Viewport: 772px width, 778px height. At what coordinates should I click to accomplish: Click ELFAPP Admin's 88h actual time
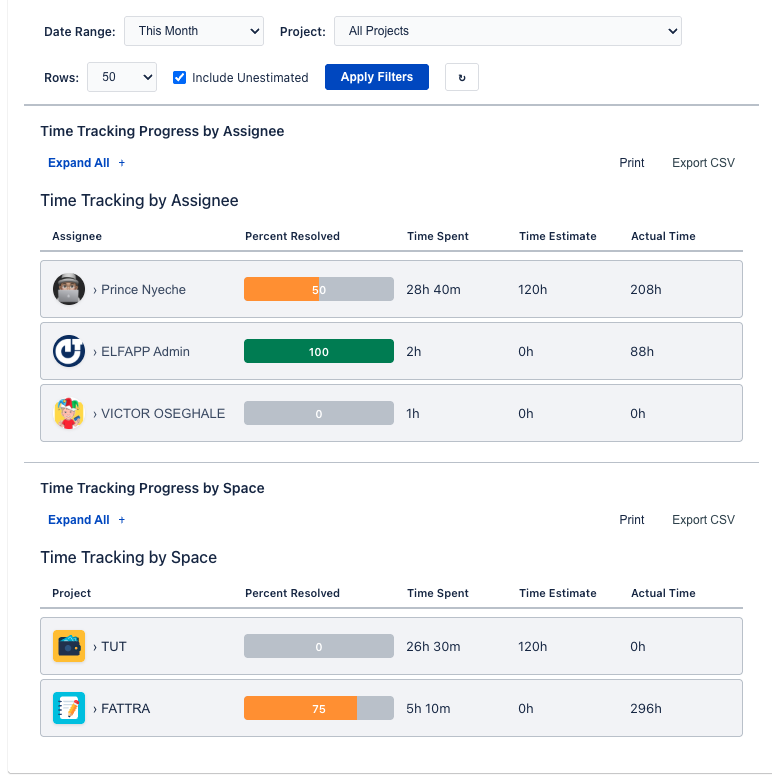pyautogui.click(x=642, y=352)
